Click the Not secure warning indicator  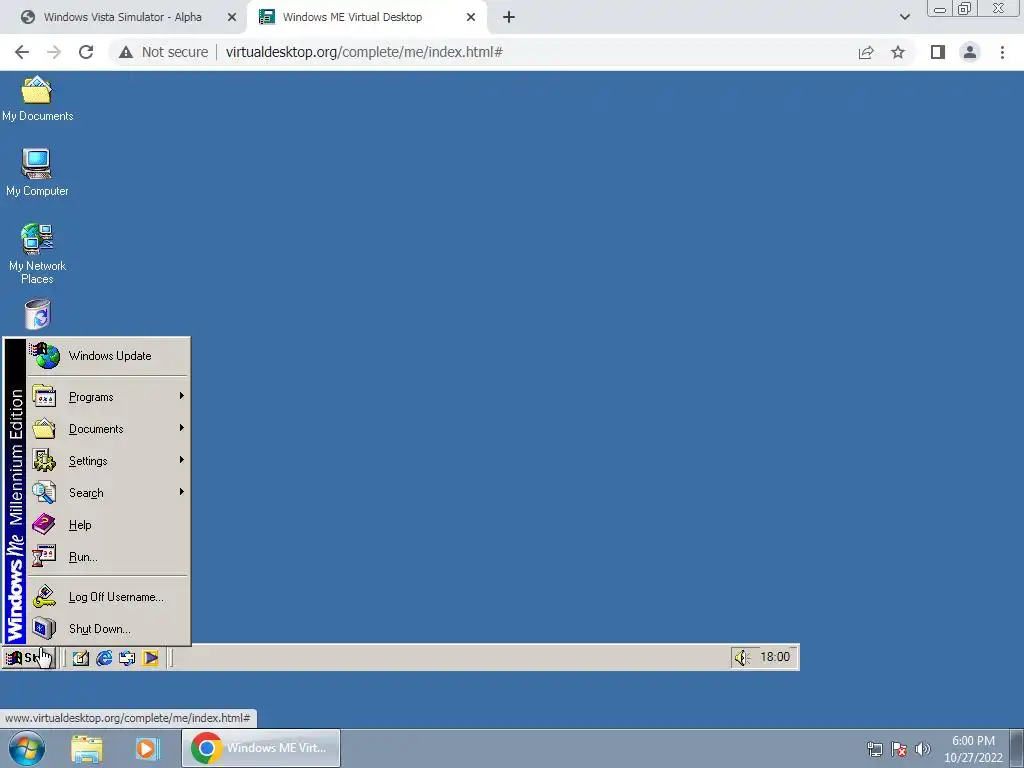tap(164, 52)
